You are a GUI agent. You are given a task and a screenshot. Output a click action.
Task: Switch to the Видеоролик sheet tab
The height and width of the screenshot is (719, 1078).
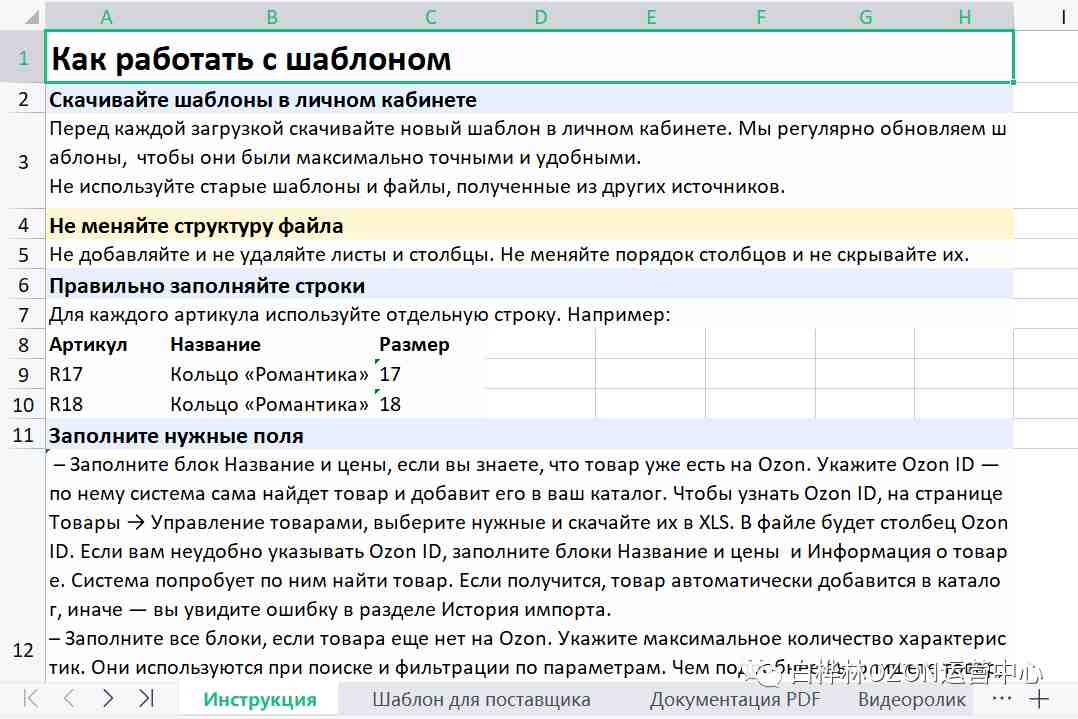(912, 700)
